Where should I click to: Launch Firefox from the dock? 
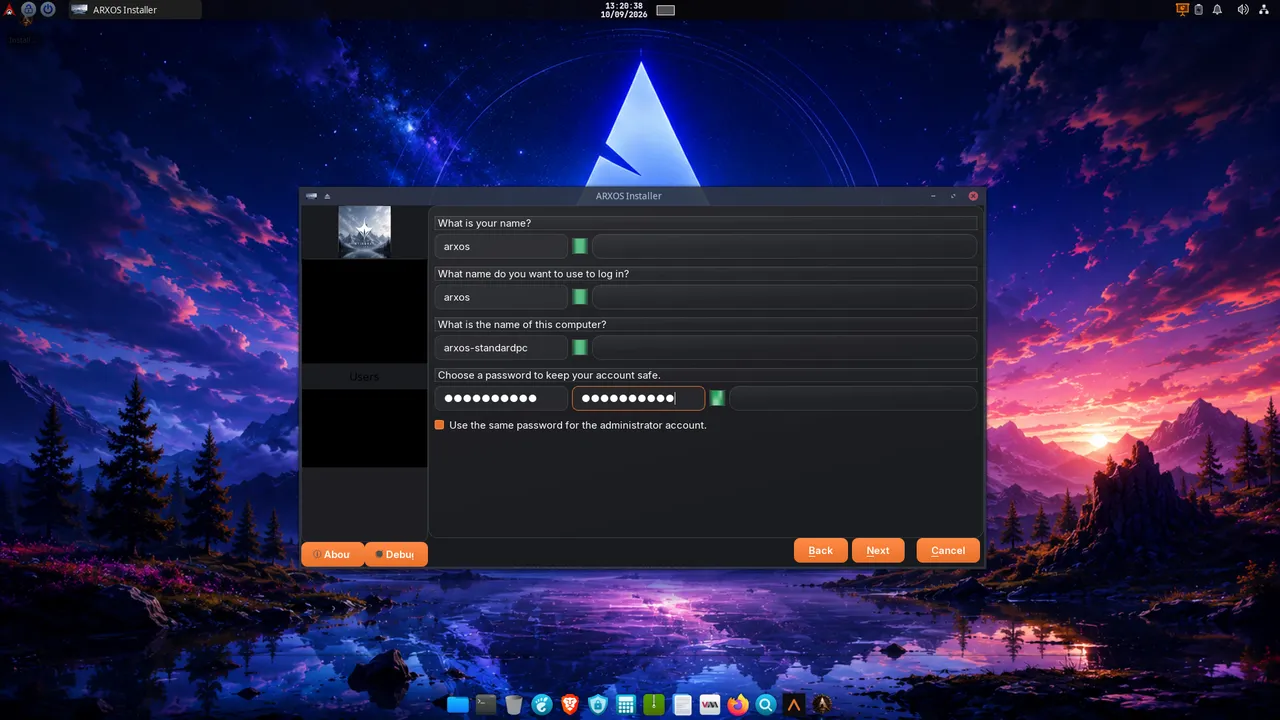[738, 705]
